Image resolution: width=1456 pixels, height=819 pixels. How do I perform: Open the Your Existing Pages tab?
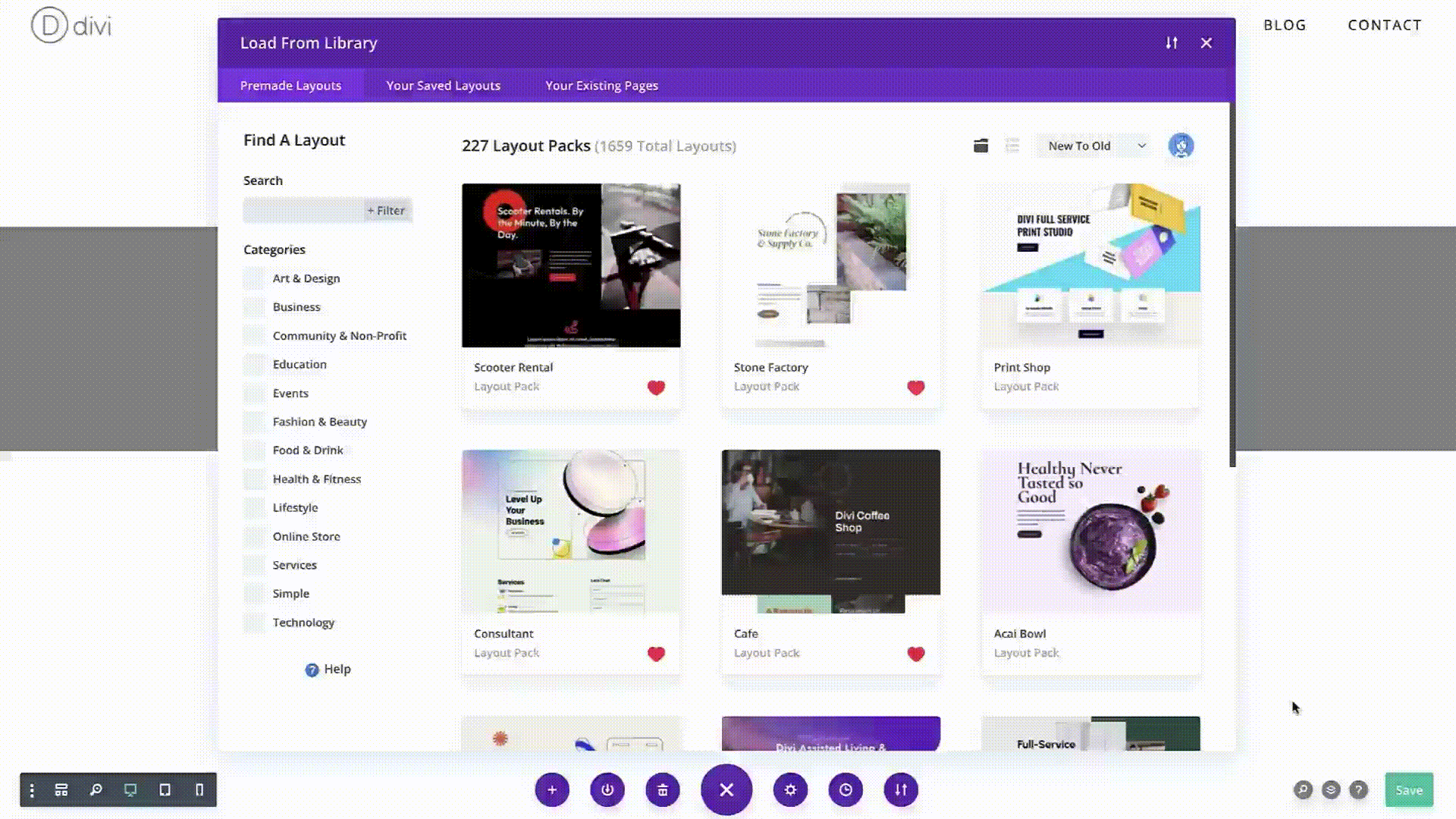601,86
